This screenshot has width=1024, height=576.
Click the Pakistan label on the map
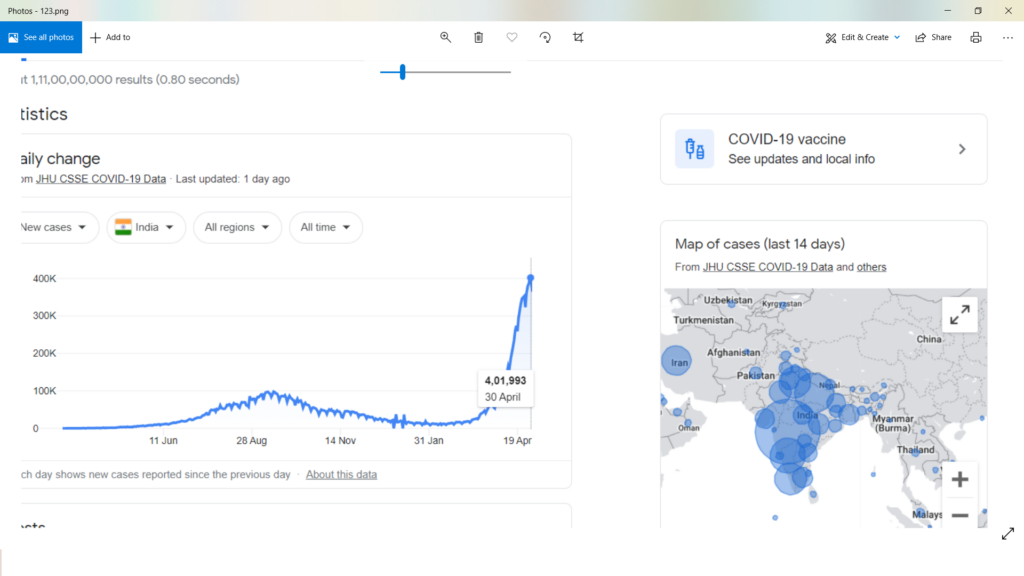(756, 376)
